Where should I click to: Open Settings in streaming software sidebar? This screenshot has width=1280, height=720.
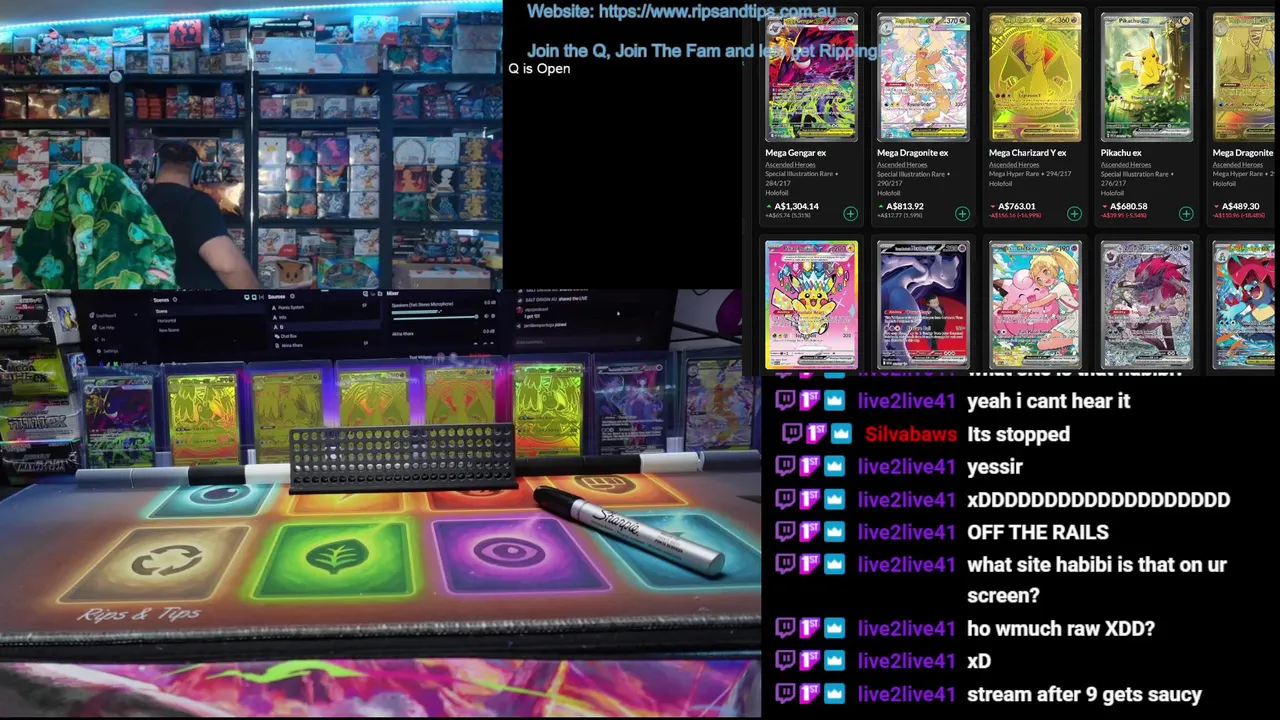(110, 351)
